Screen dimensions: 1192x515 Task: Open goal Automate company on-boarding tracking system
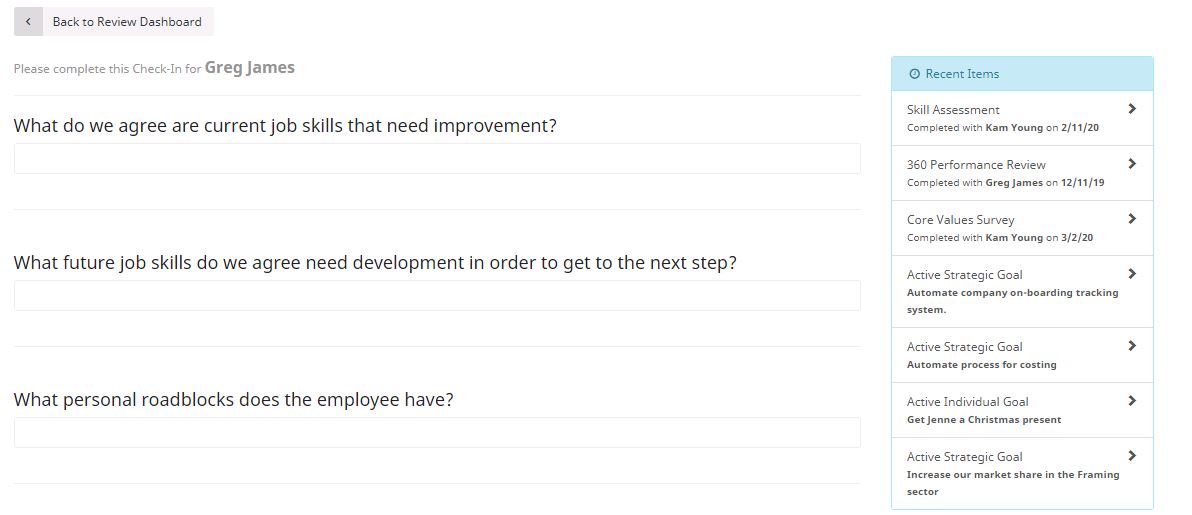pyautogui.click(x=1022, y=291)
